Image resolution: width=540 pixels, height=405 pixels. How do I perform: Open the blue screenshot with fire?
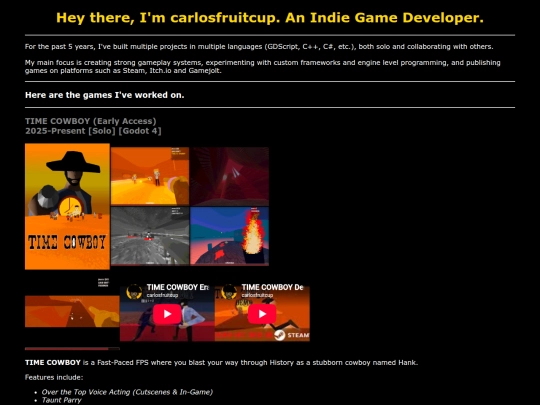pos(229,236)
